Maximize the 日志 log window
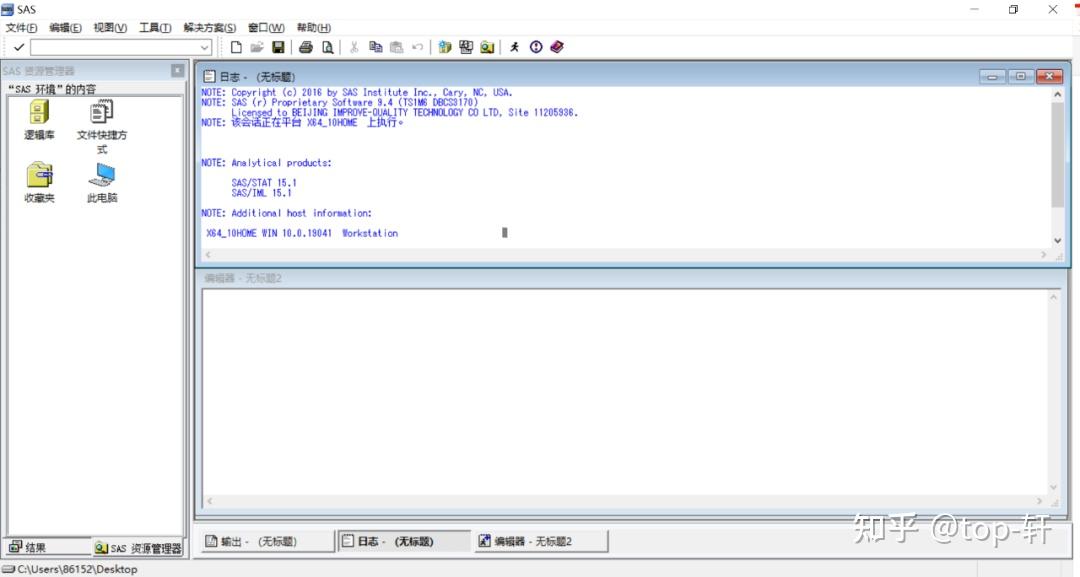1080x577 pixels. tap(1021, 76)
